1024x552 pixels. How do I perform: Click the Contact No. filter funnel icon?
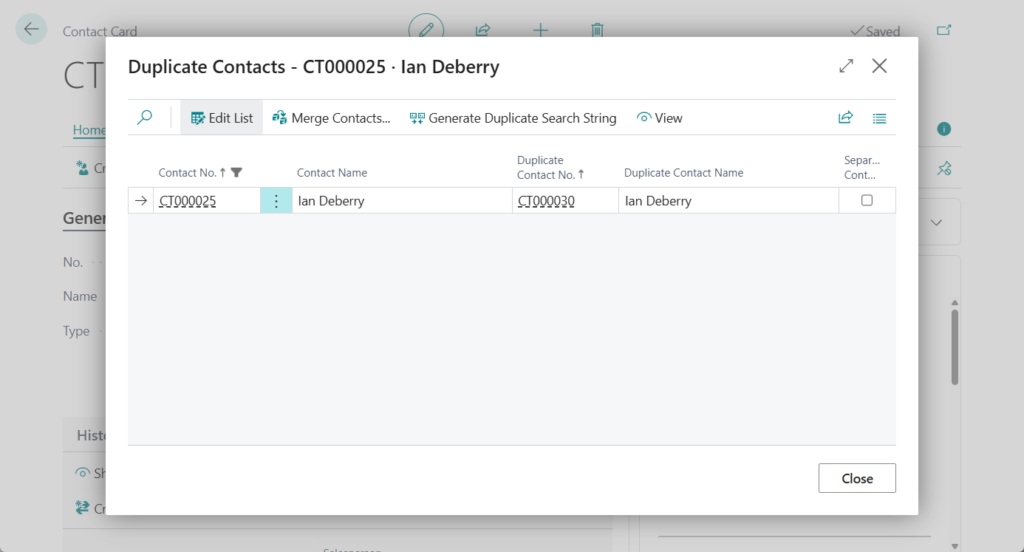pyautogui.click(x=237, y=173)
